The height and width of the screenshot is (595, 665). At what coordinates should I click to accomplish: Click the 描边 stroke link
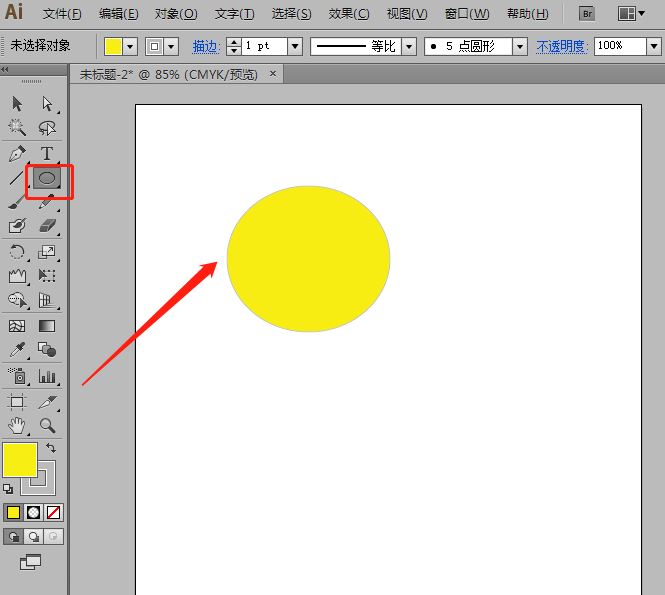tap(205, 47)
